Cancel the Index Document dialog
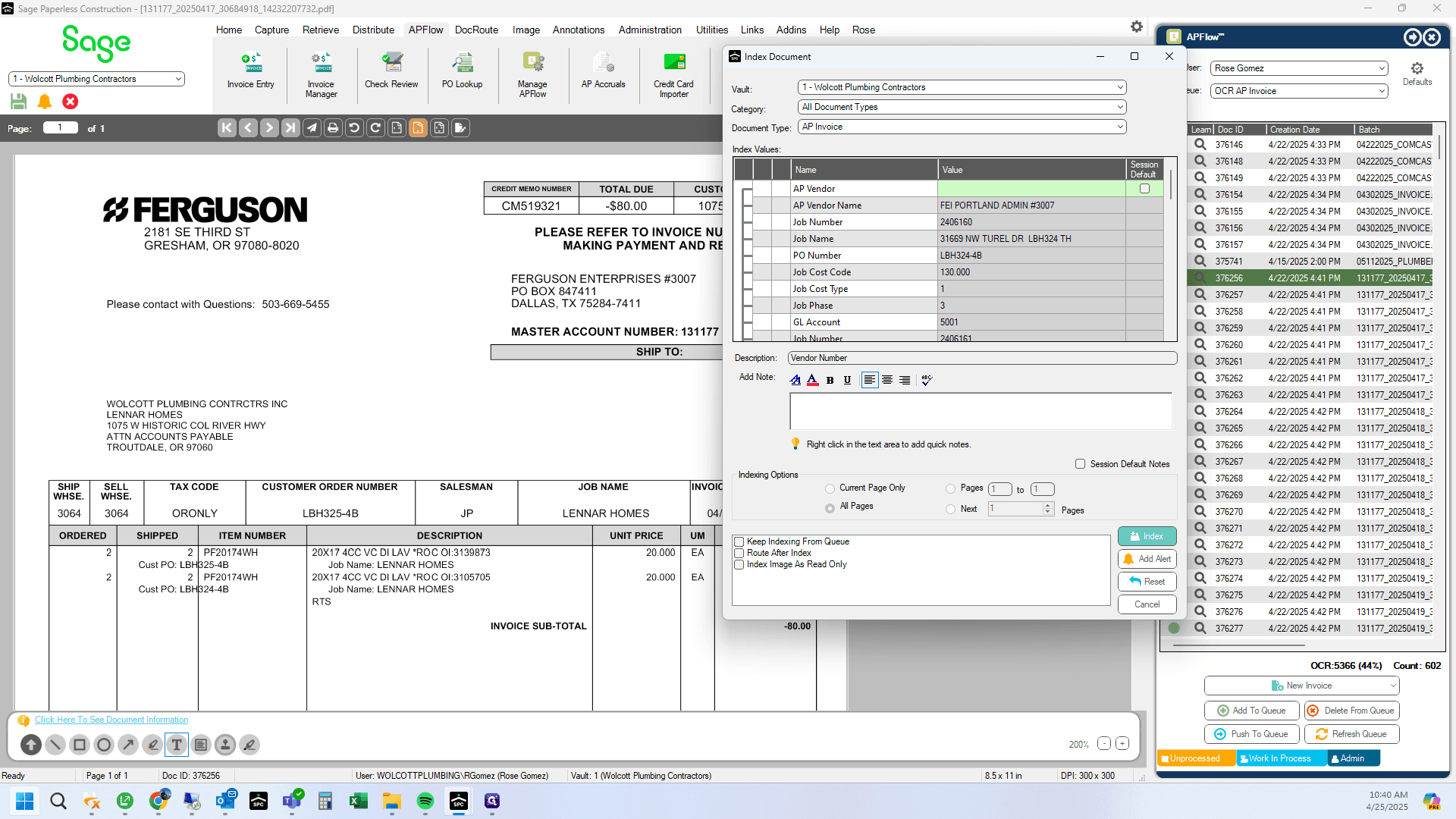Screen dimensions: 1456x819 click(1147, 604)
